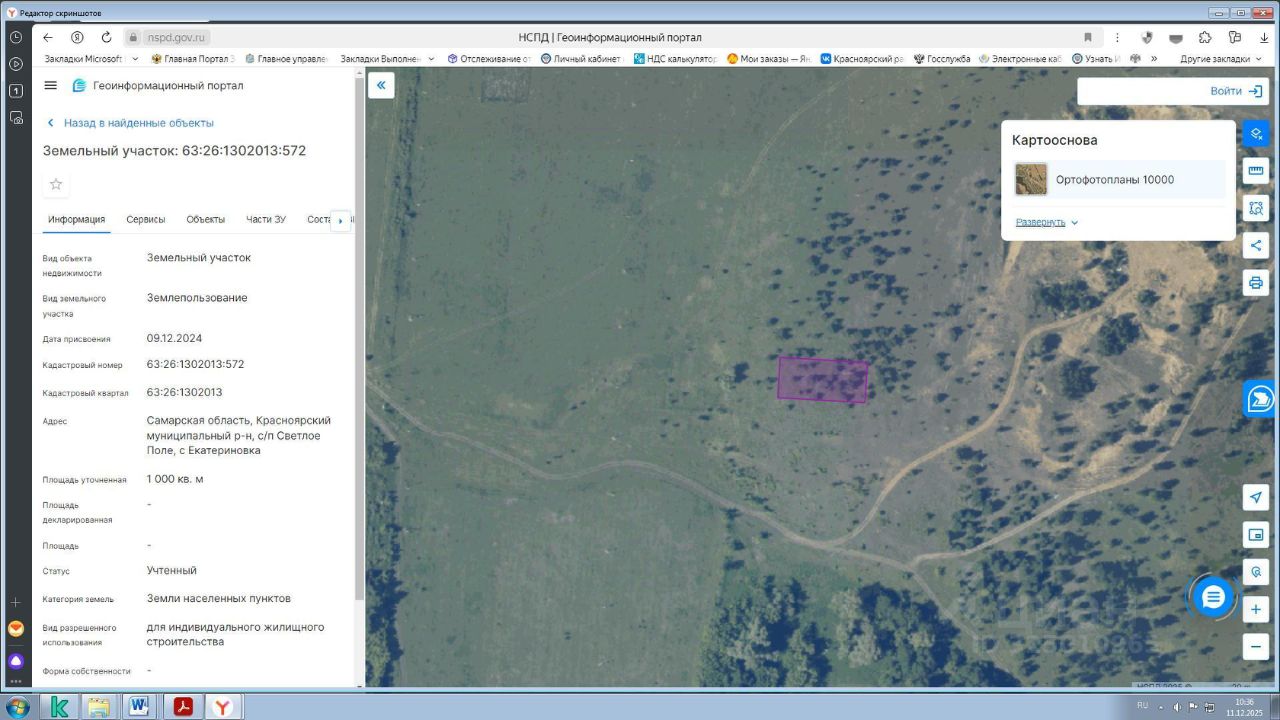1280x720 pixels.
Task: Select the Ортофотопланы 10000 basemap thumbnail
Action: pos(1031,180)
